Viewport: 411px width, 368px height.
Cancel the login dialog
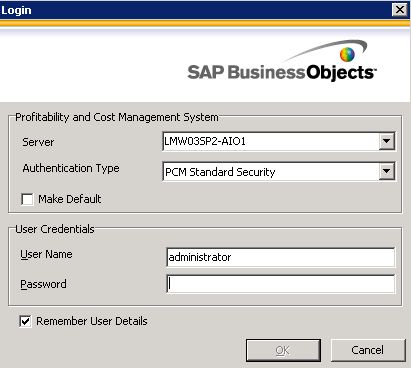[x=368, y=350]
